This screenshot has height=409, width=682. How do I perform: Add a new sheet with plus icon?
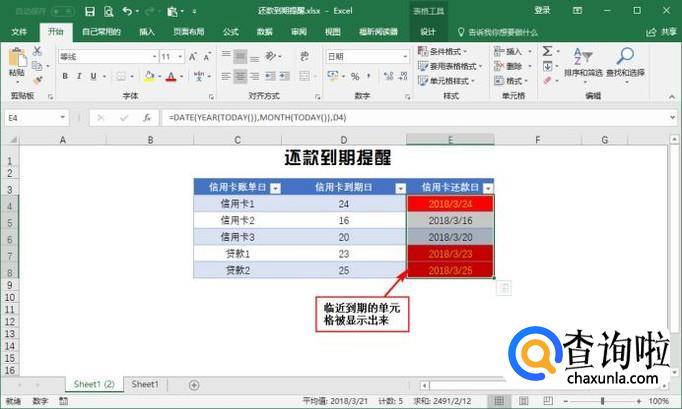[x=194, y=385]
